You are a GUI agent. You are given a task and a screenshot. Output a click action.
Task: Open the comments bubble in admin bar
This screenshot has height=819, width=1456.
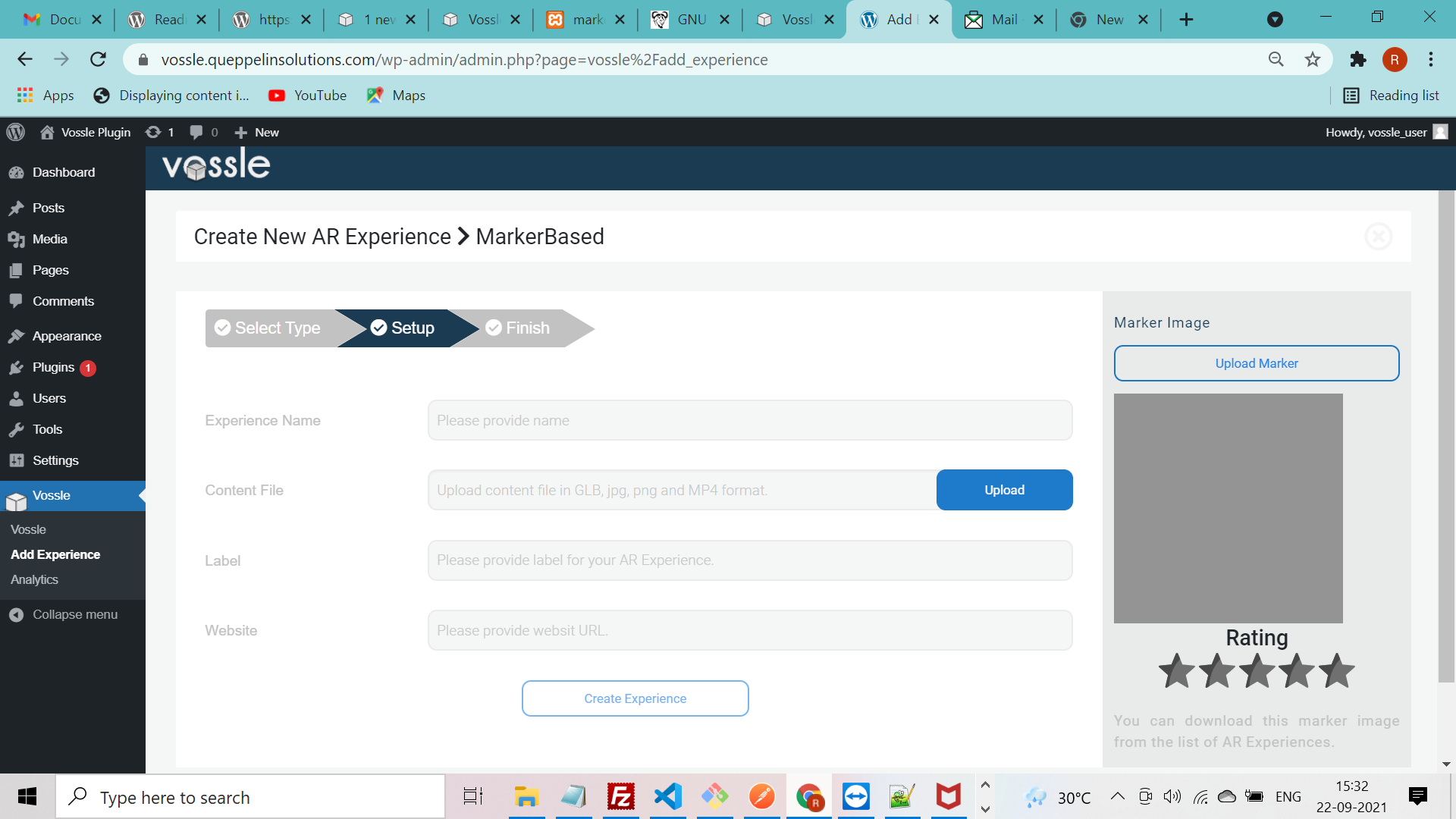point(204,132)
